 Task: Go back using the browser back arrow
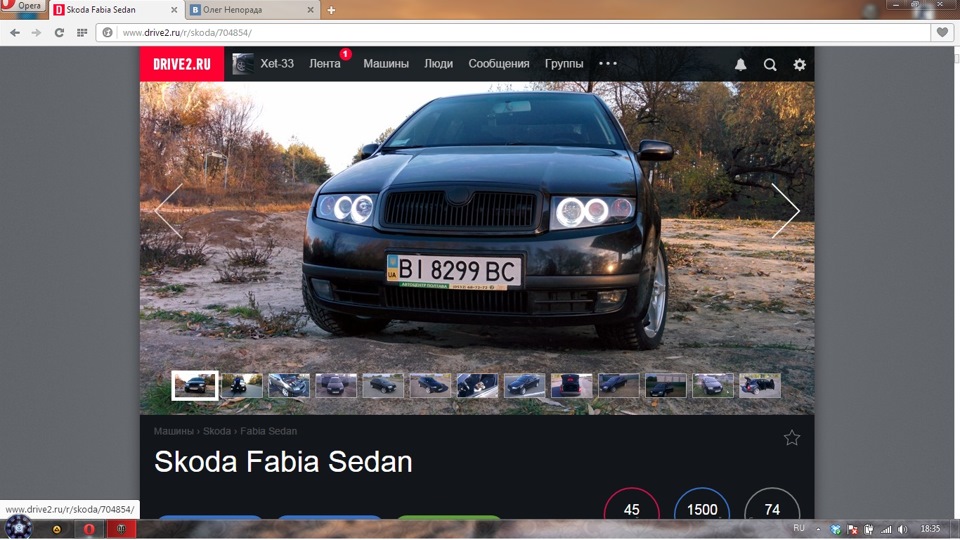pyautogui.click(x=15, y=32)
